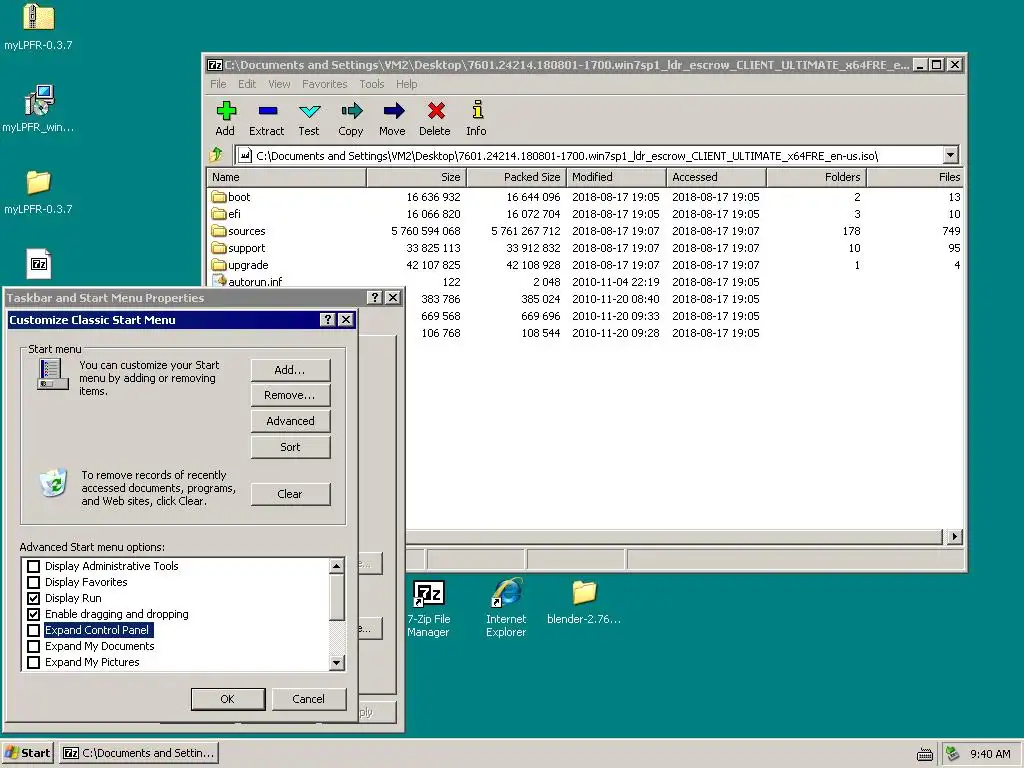Check the Expand My Pictures option
Screen dimensions: 1024x768
[x=33, y=662]
